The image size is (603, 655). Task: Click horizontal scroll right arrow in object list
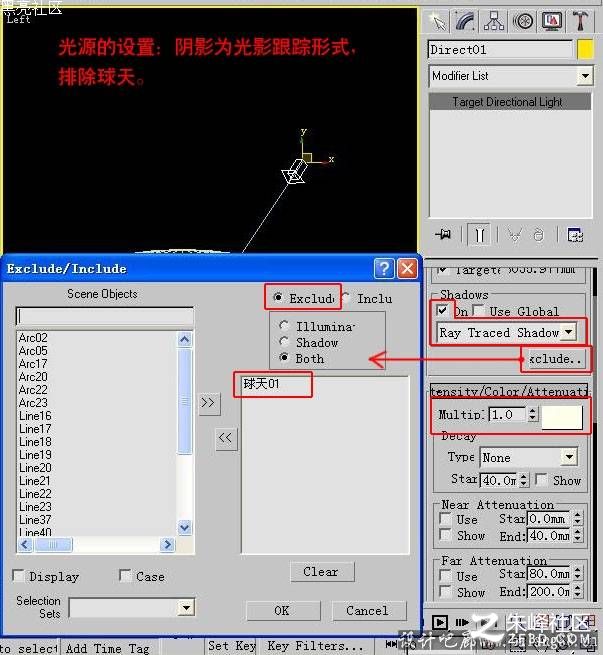[x=168, y=544]
